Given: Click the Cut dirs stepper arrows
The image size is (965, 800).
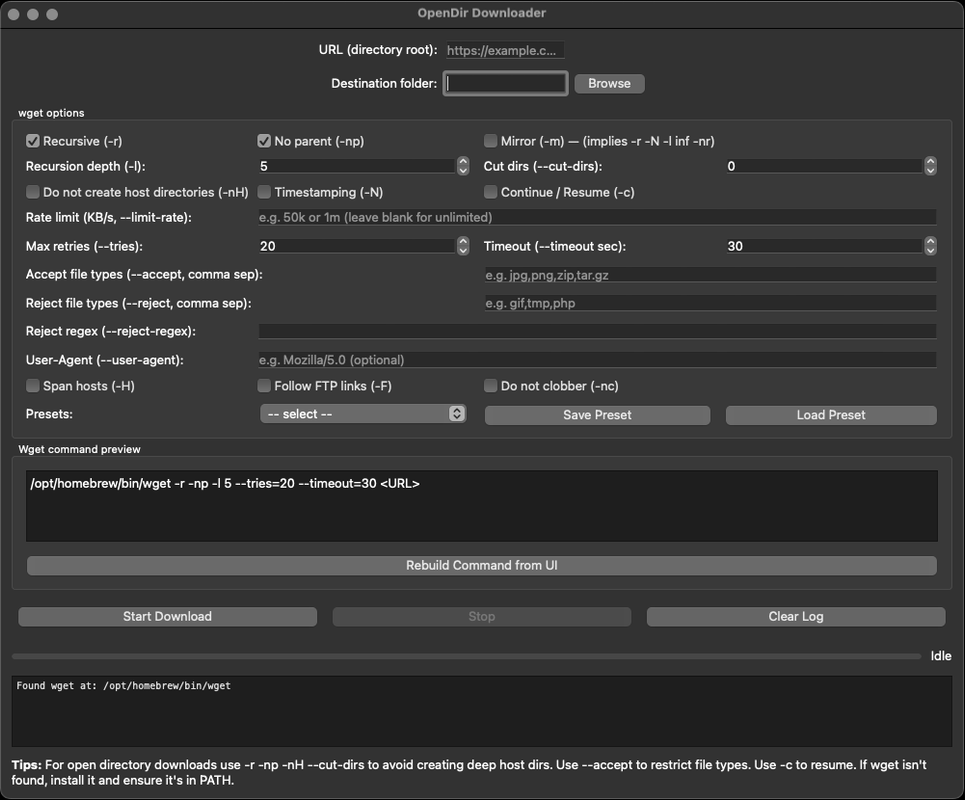Looking at the screenshot, I should coord(931,166).
